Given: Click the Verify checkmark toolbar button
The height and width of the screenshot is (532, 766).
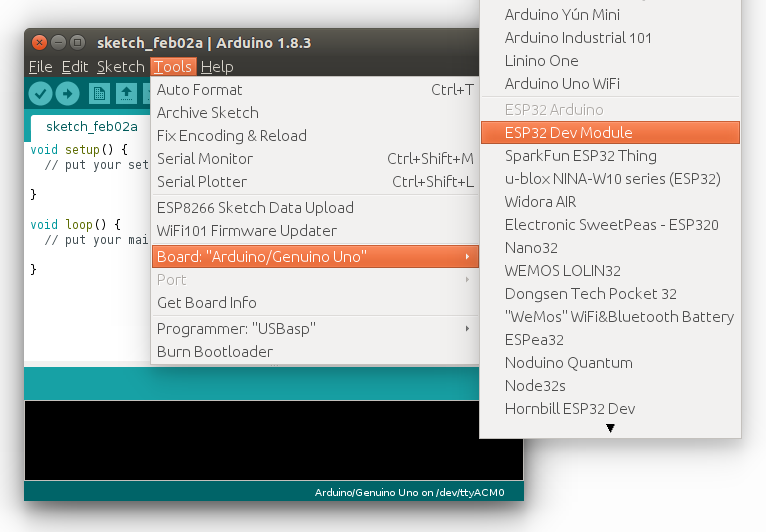Looking at the screenshot, I should coord(40,94).
